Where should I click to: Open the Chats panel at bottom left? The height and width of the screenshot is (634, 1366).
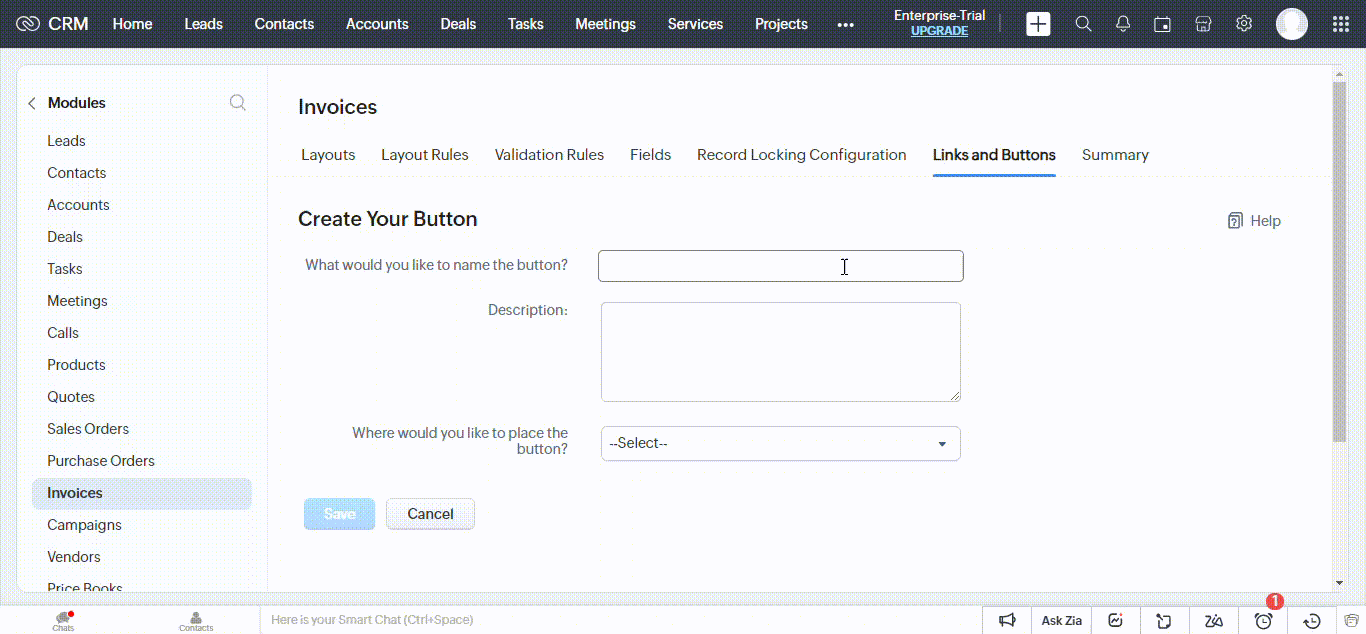click(62, 617)
